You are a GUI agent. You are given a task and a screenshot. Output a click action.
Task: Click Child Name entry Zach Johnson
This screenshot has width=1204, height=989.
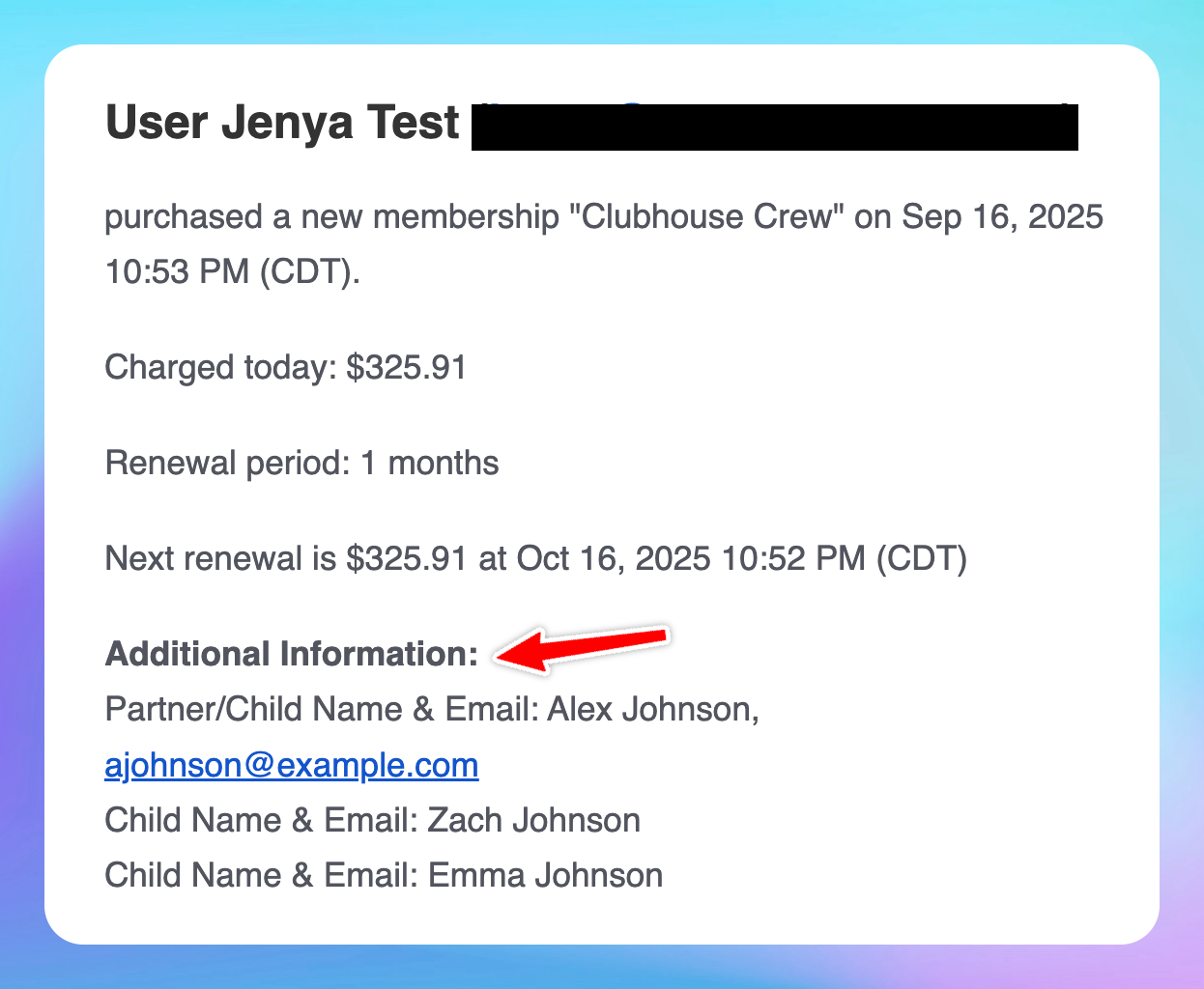point(373,821)
